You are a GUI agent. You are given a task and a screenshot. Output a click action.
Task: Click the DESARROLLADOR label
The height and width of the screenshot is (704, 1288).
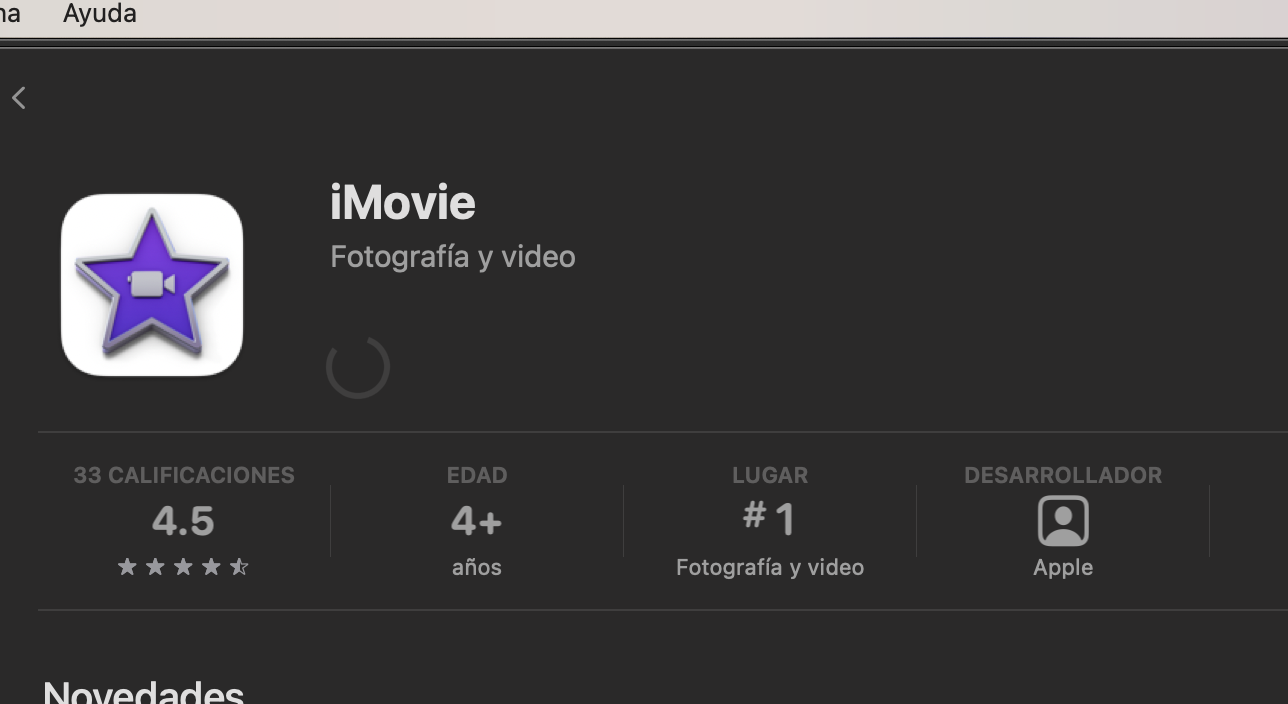click(1063, 475)
